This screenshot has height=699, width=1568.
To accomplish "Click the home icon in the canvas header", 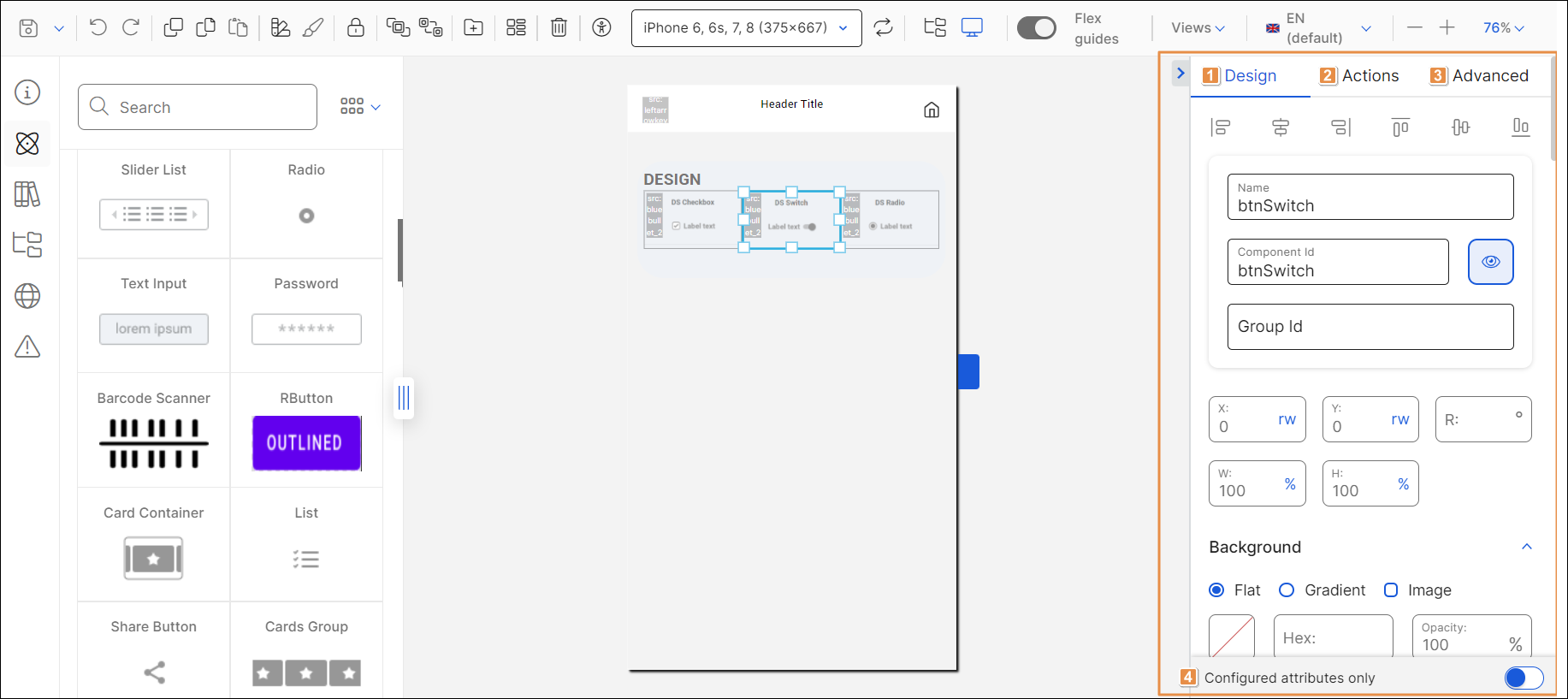I will coord(932,110).
